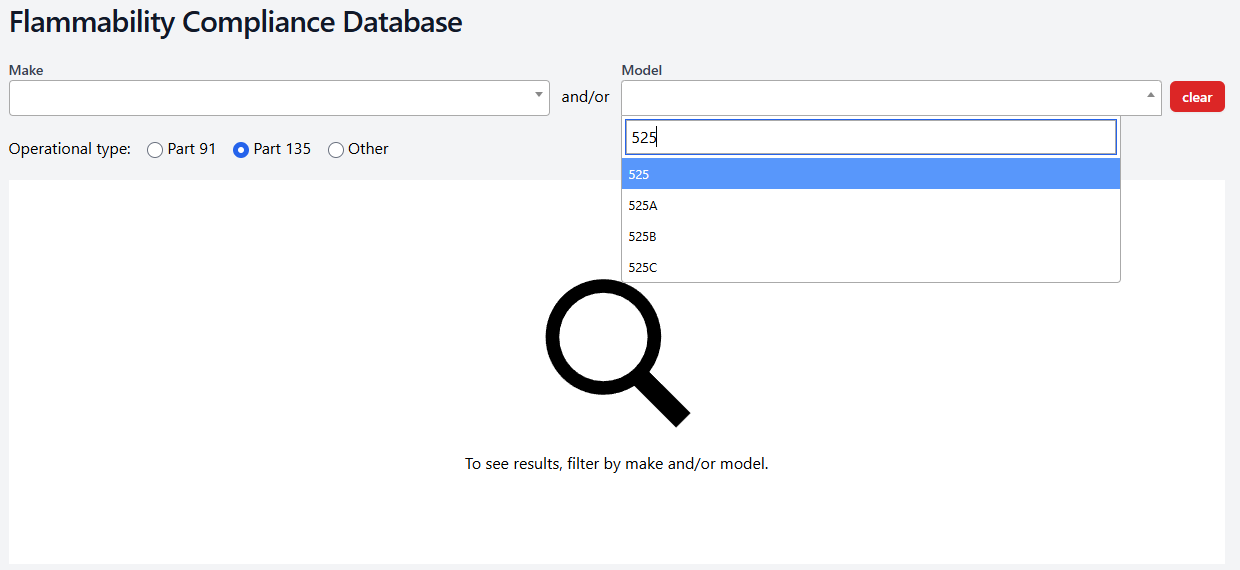
Task: Click the Model field label
Action: pyautogui.click(x=642, y=70)
